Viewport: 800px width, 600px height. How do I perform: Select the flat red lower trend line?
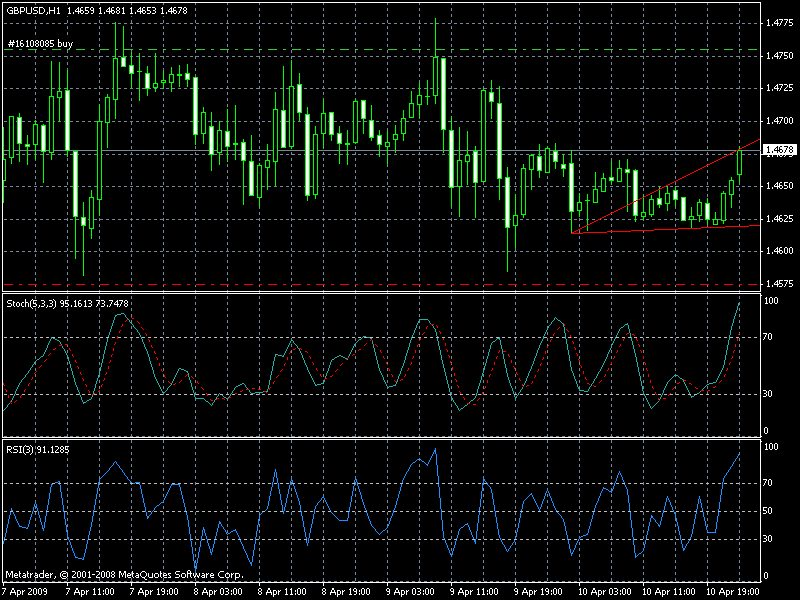point(666,229)
